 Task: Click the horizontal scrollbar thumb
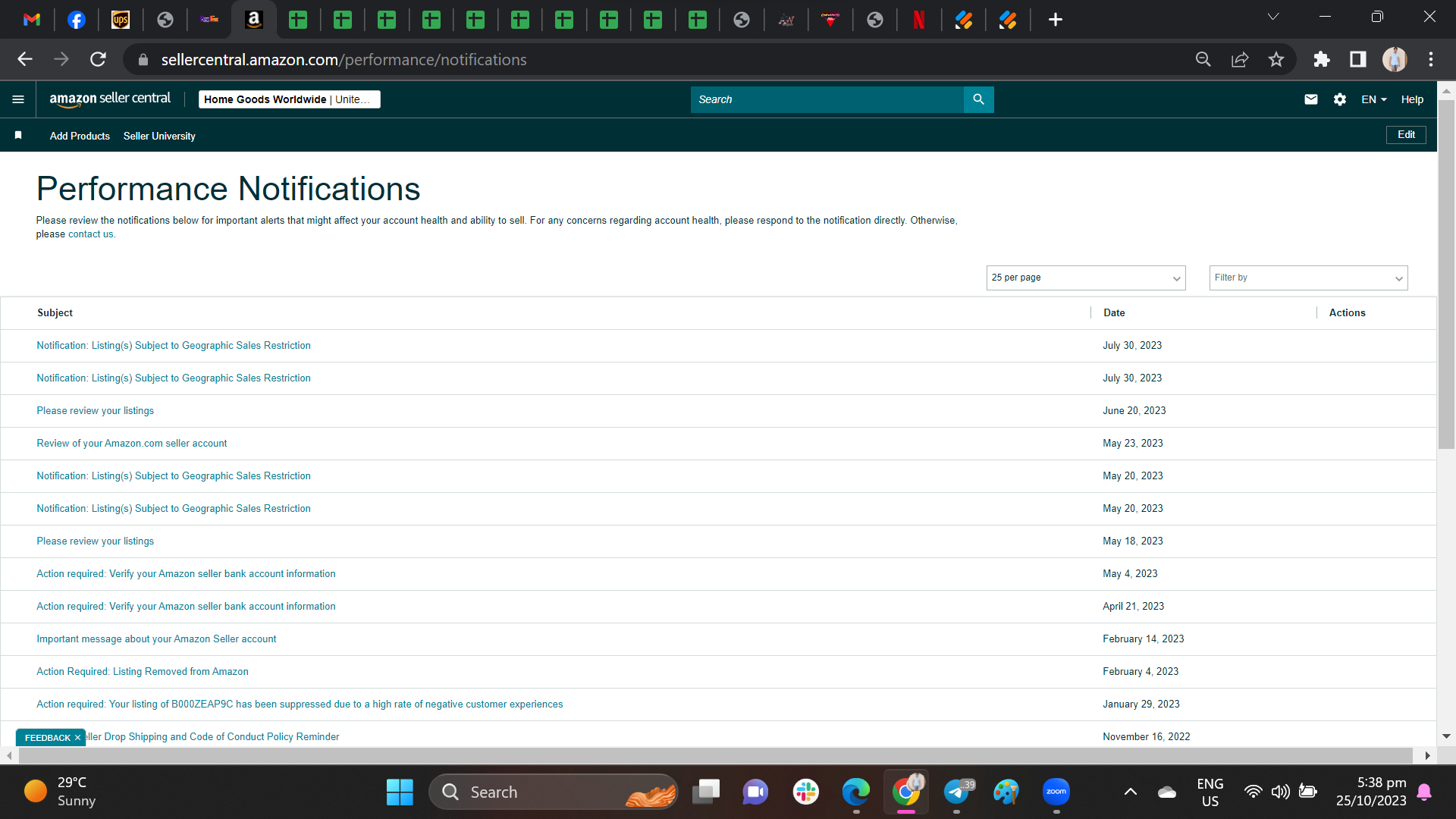715,755
